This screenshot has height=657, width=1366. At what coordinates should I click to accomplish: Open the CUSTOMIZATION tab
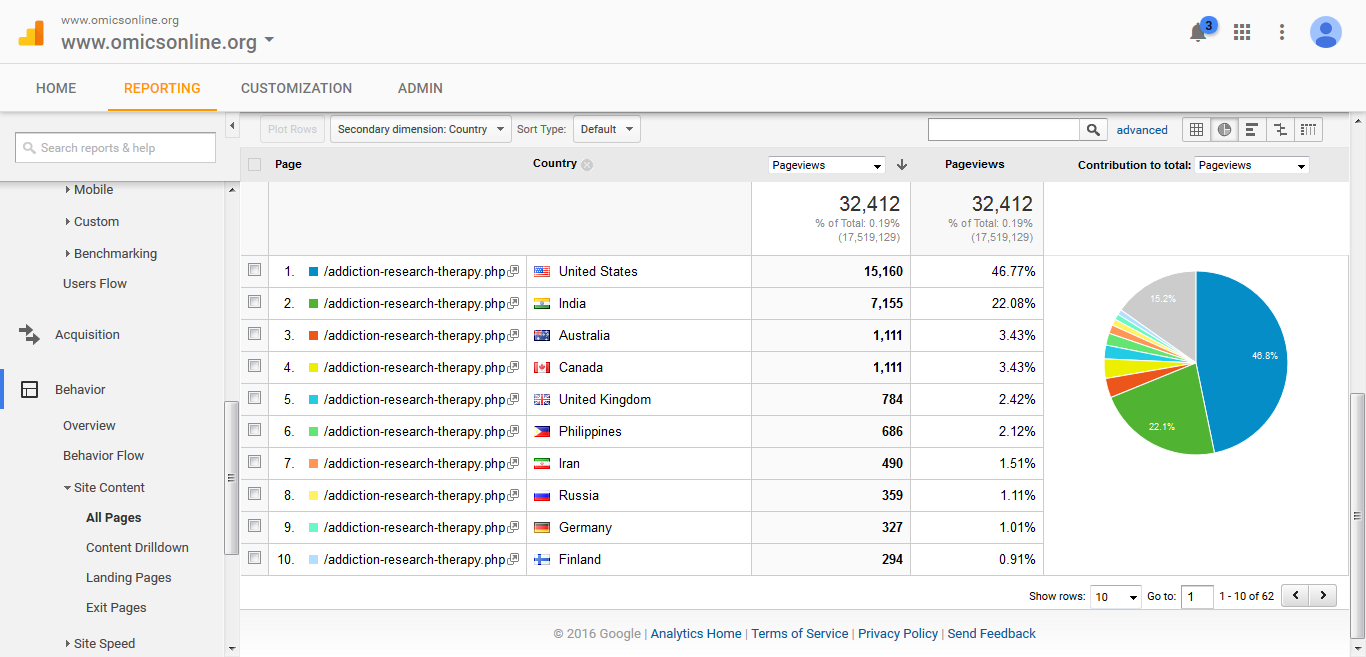tap(297, 88)
